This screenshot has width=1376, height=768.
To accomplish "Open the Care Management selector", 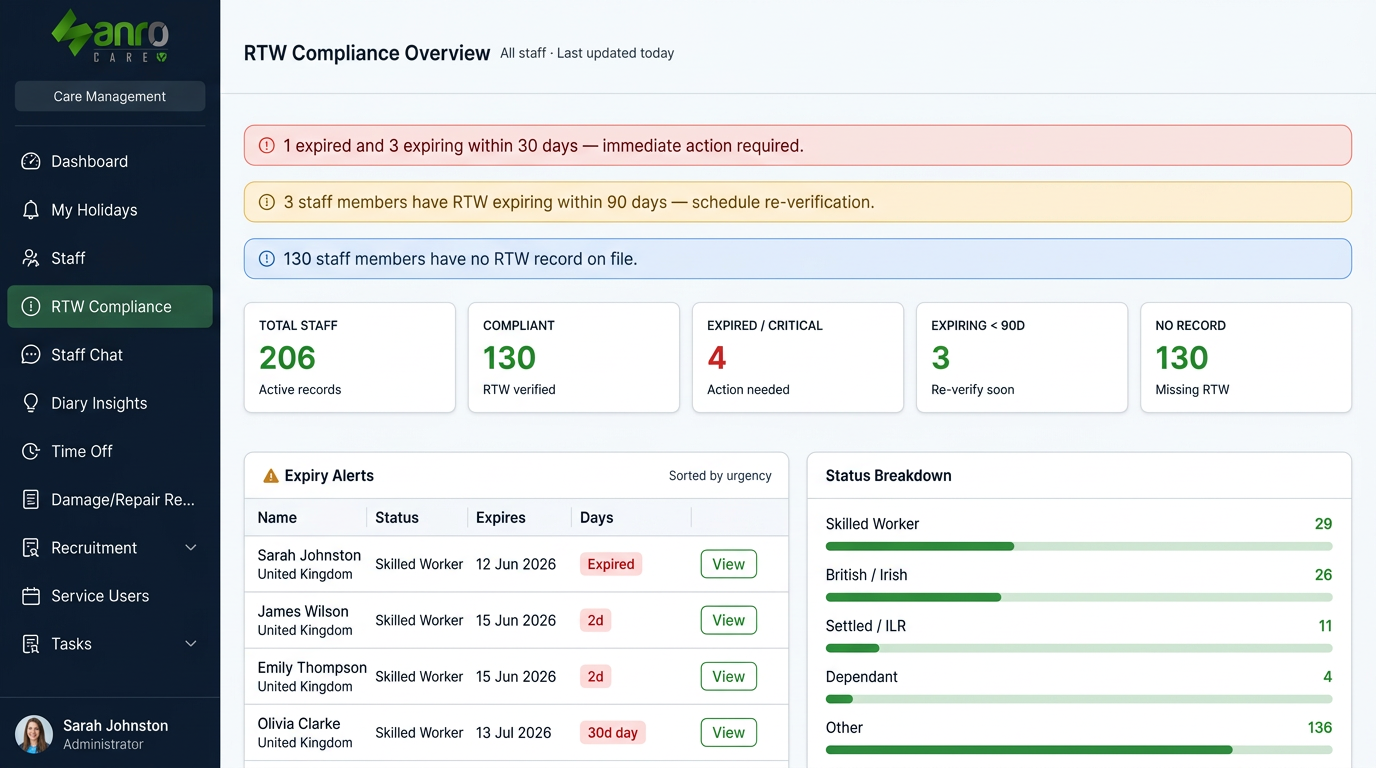I will pyautogui.click(x=110, y=96).
